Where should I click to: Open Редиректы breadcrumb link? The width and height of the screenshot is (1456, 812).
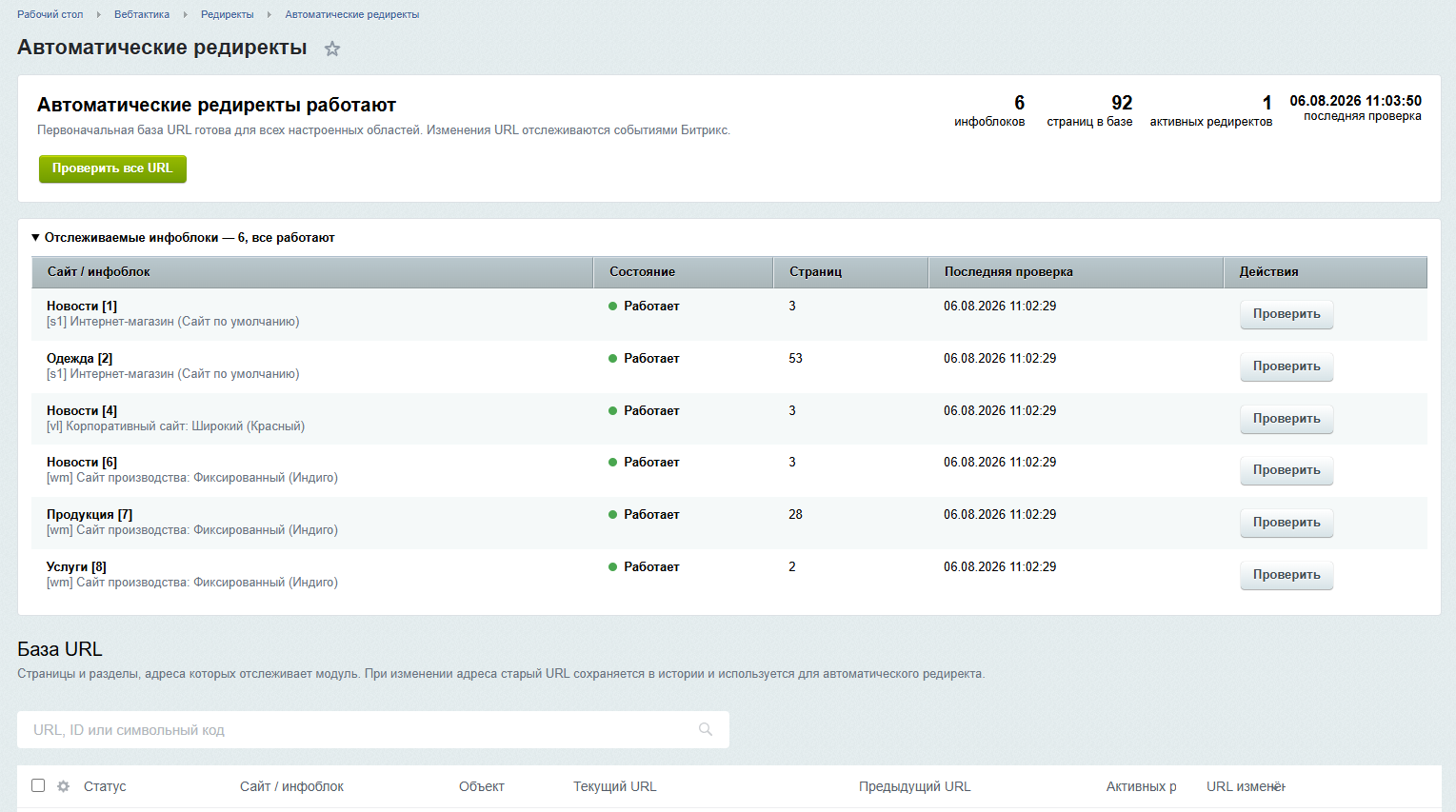[228, 14]
